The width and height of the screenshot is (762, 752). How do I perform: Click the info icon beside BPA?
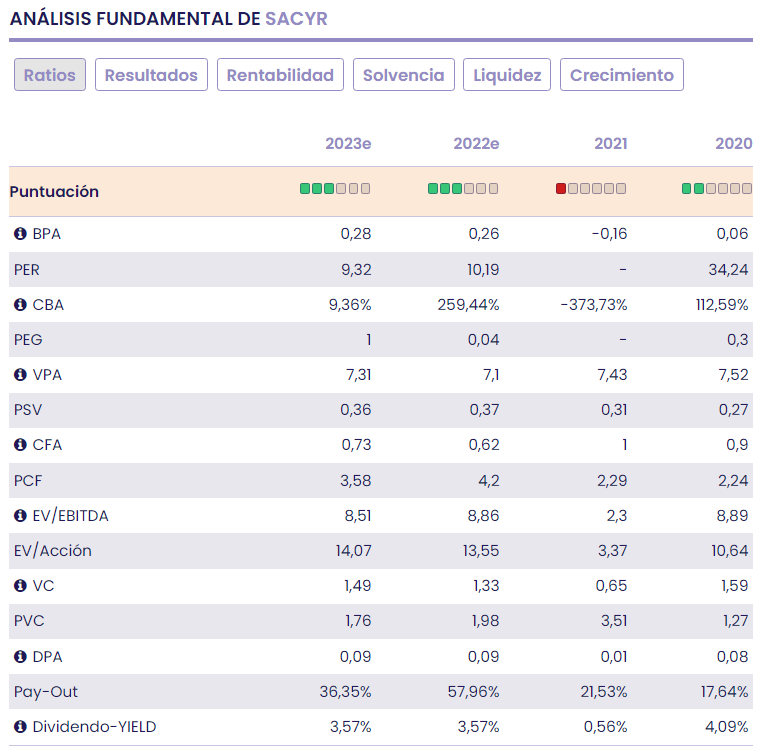tap(20, 234)
